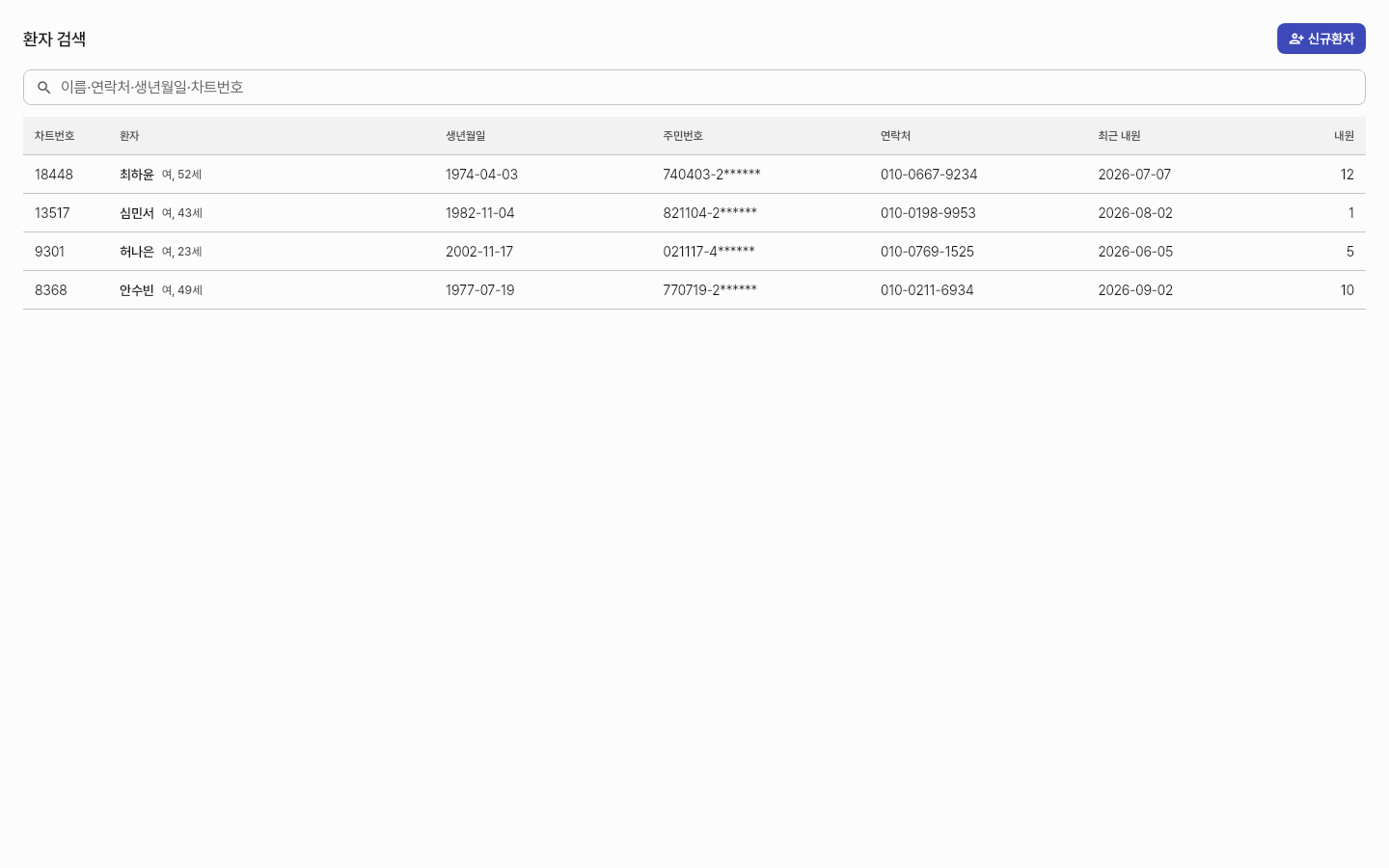Click birth date 1982-11-04
This screenshot has height=868, width=1389.
point(480,213)
